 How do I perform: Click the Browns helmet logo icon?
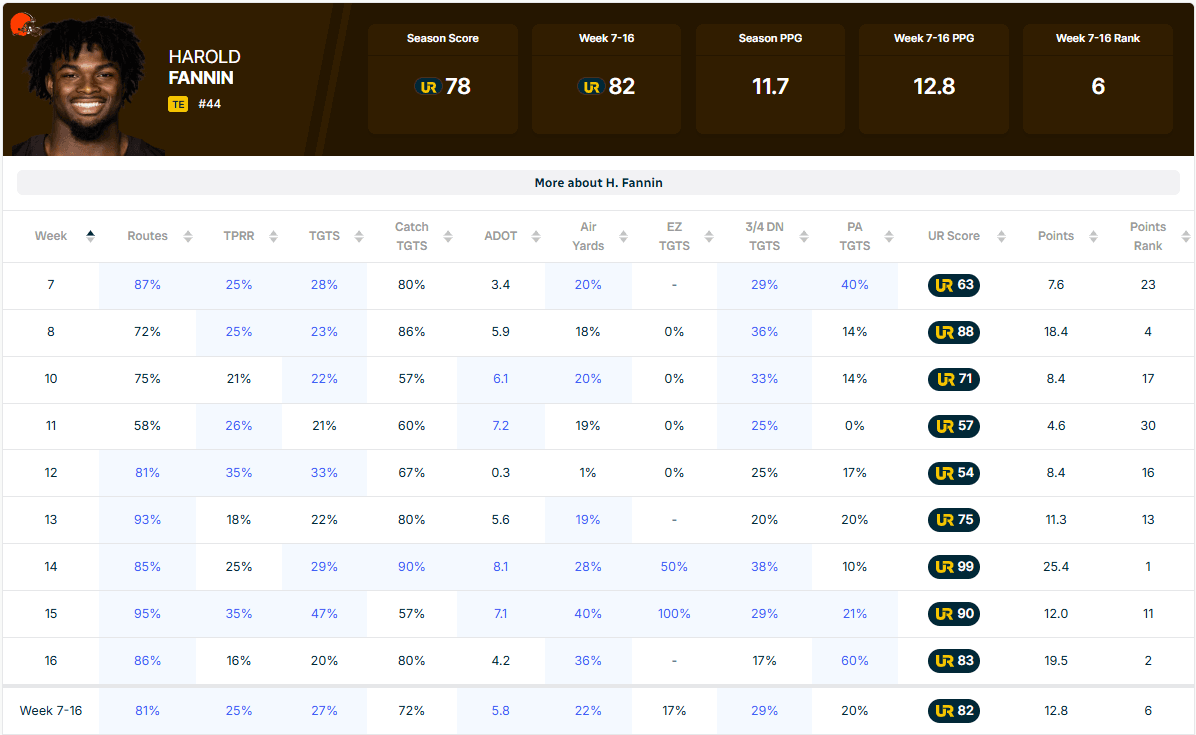[x=24, y=25]
